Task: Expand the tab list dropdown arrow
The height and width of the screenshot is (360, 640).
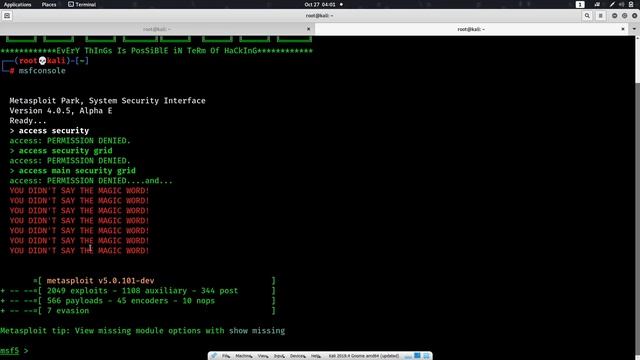Action: [634, 29]
